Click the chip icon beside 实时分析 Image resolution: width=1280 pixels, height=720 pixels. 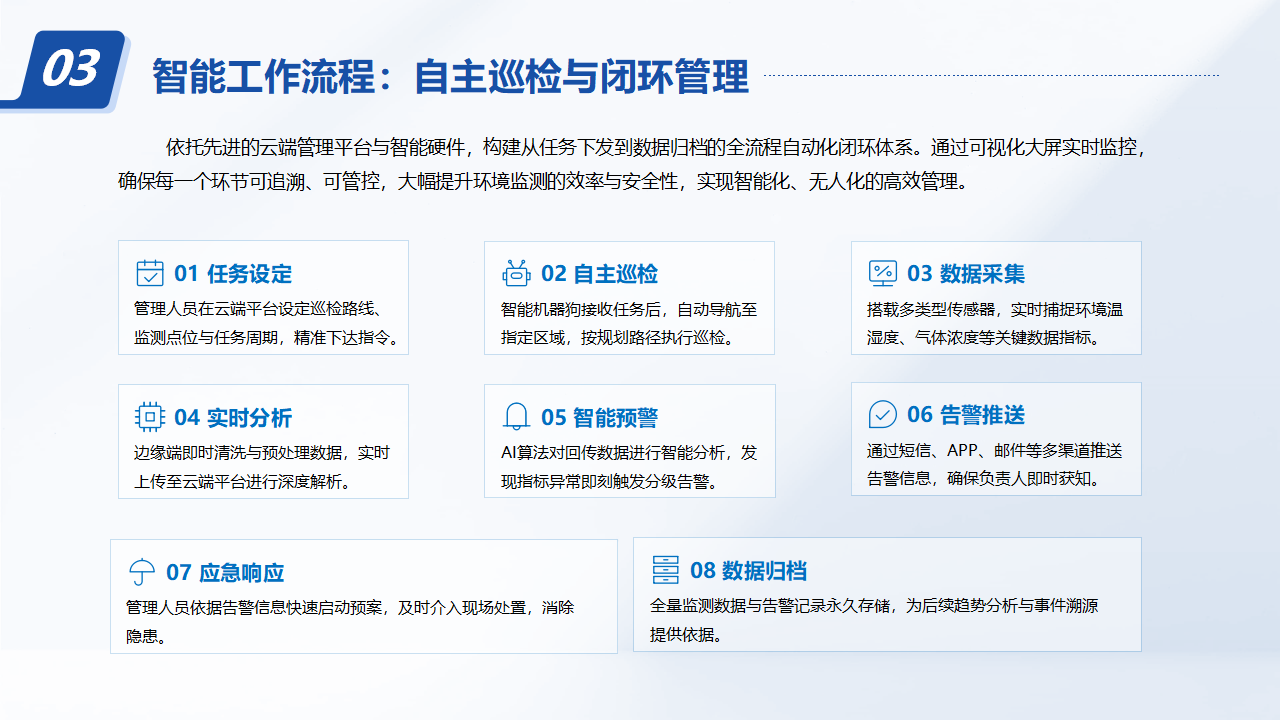point(150,417)
